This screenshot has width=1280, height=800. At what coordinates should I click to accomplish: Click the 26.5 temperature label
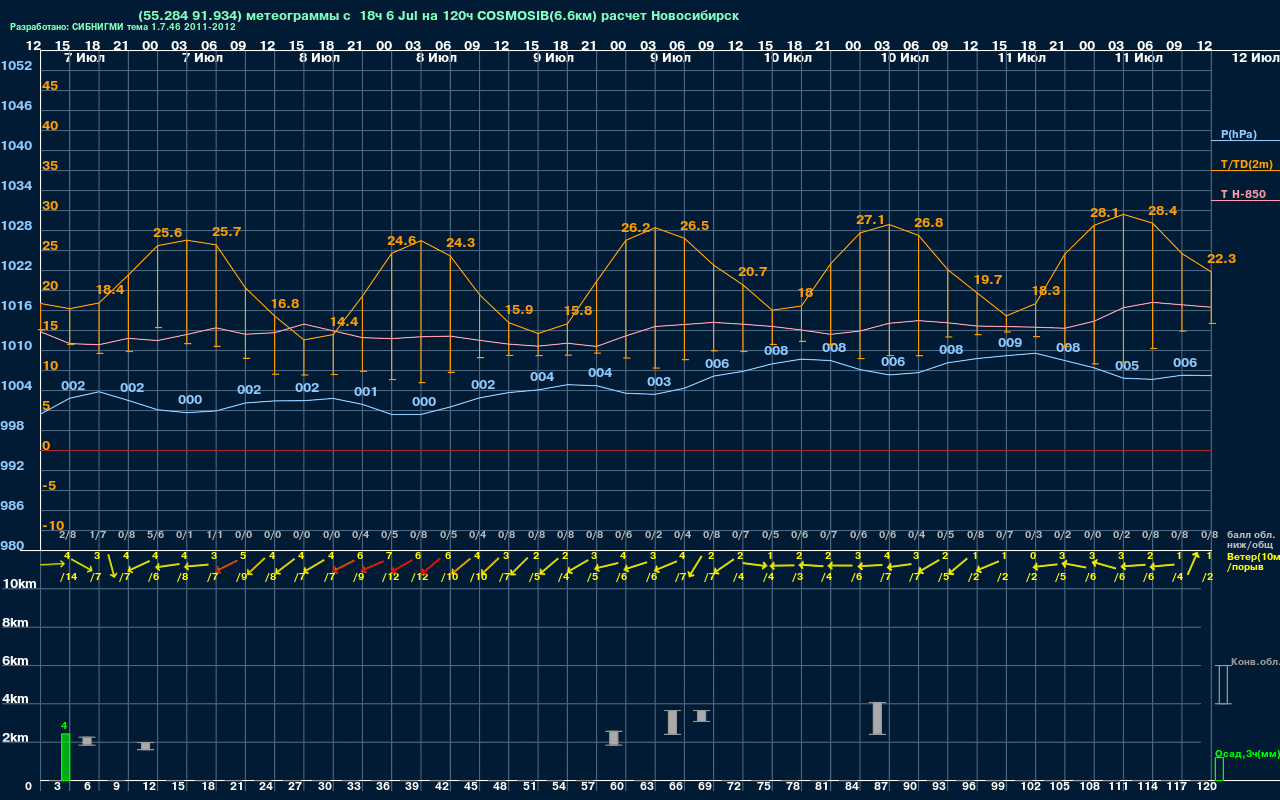pos(694,226)
